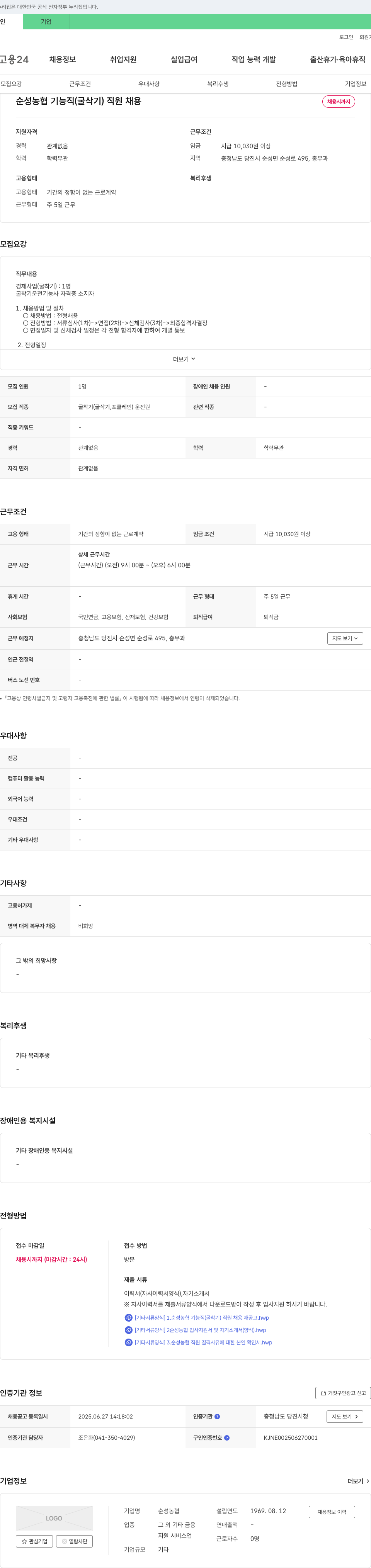Jump to 모집요강 section tab
371x1568 pixels.
pyautogui.click(x=11, y=84)
